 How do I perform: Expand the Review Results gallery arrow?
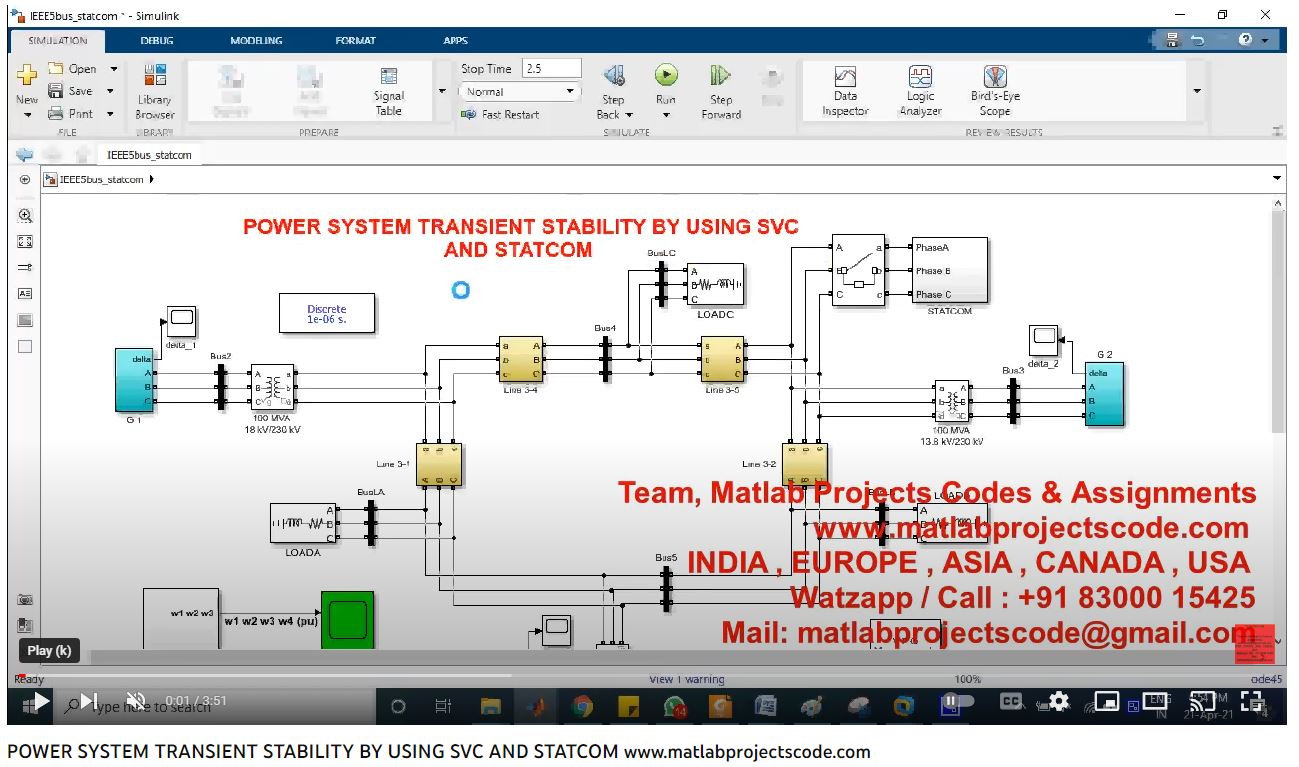[x=1197, y=91]
